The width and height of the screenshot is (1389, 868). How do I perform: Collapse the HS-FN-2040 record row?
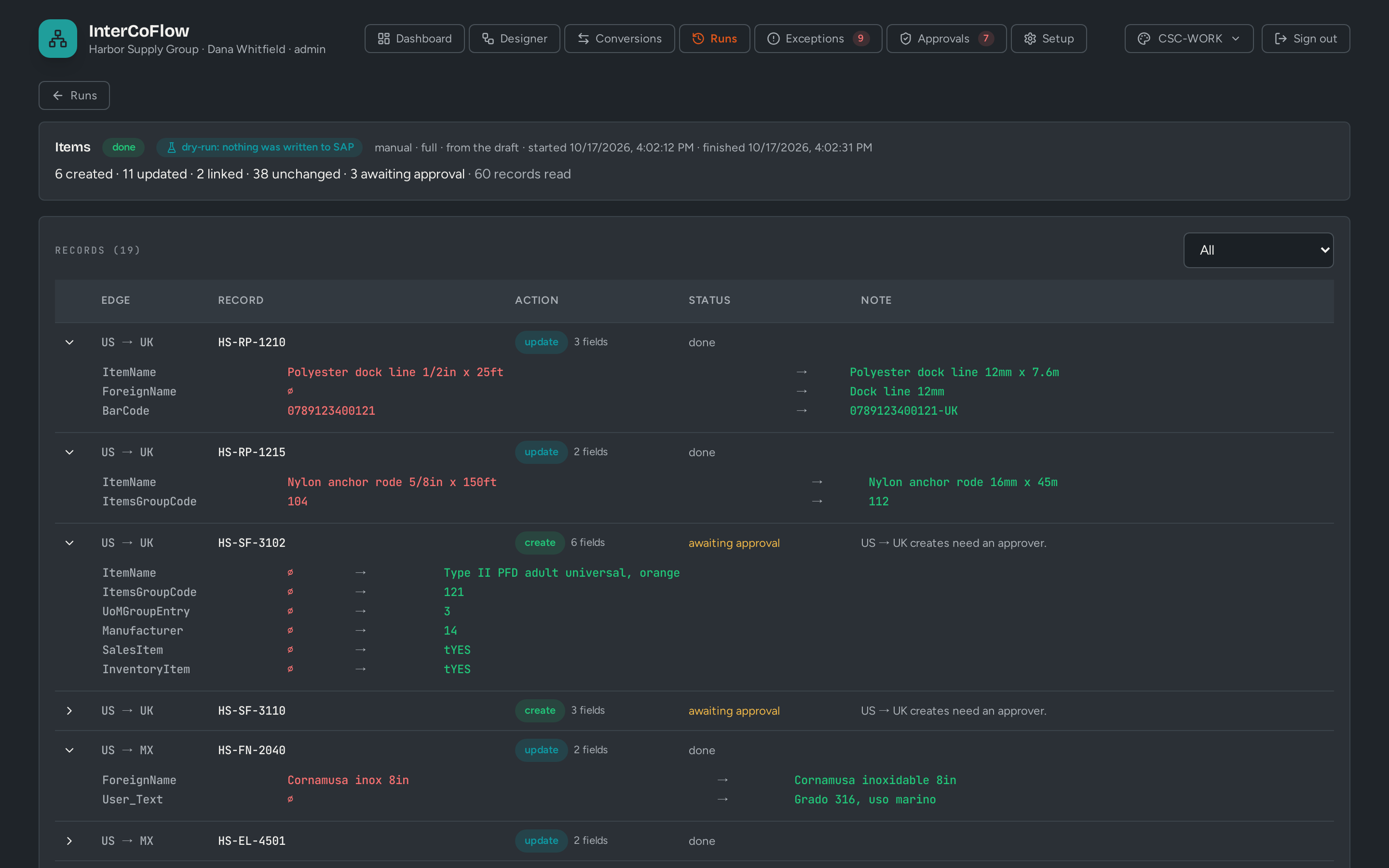(69, 750)
